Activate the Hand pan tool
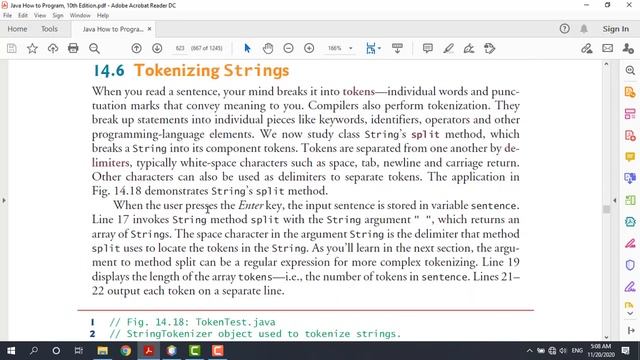640x360 pixels. (x=268, y=48)
